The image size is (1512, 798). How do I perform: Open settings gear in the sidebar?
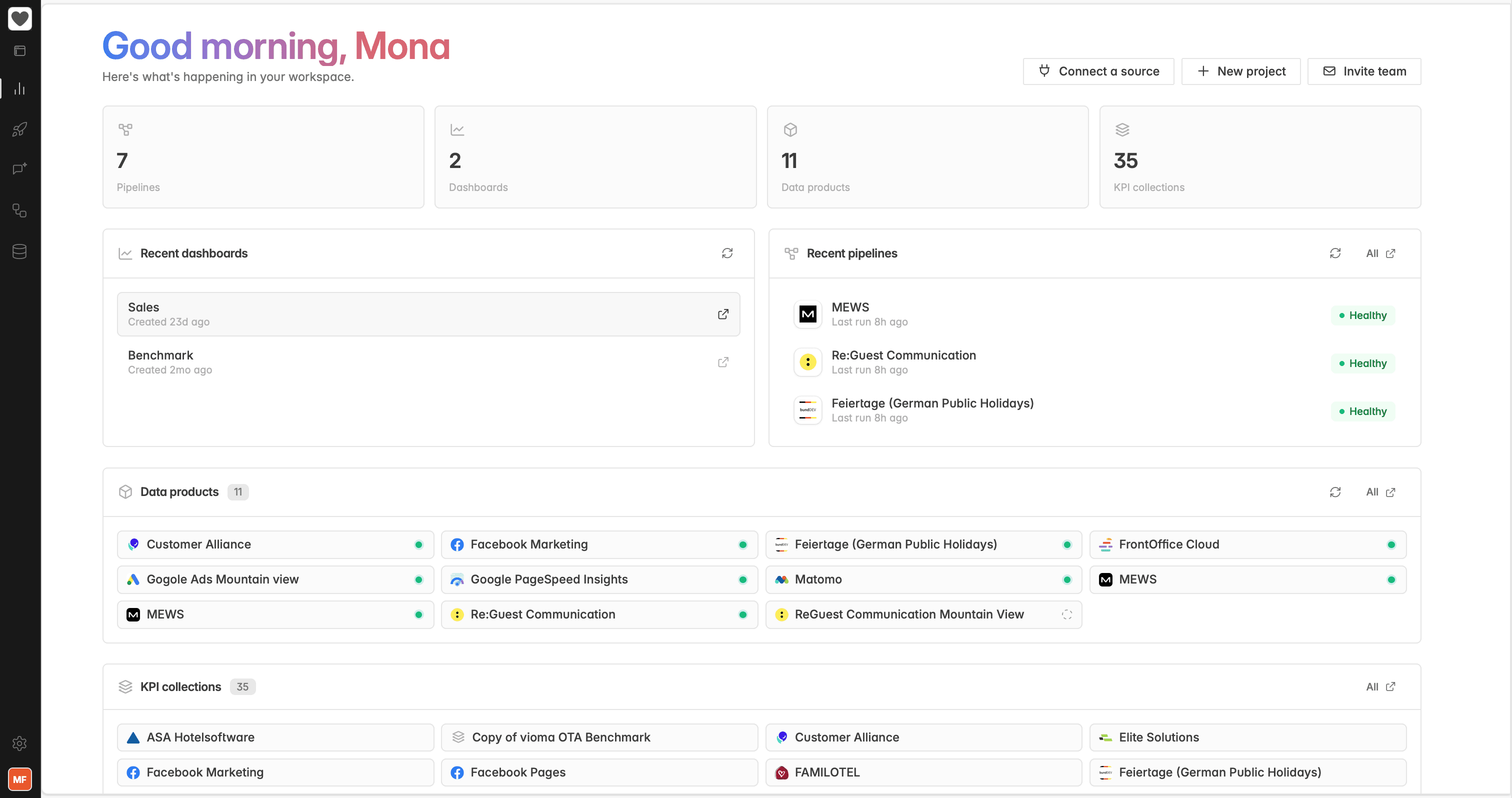pyautogui.click(x=20, y=743)
